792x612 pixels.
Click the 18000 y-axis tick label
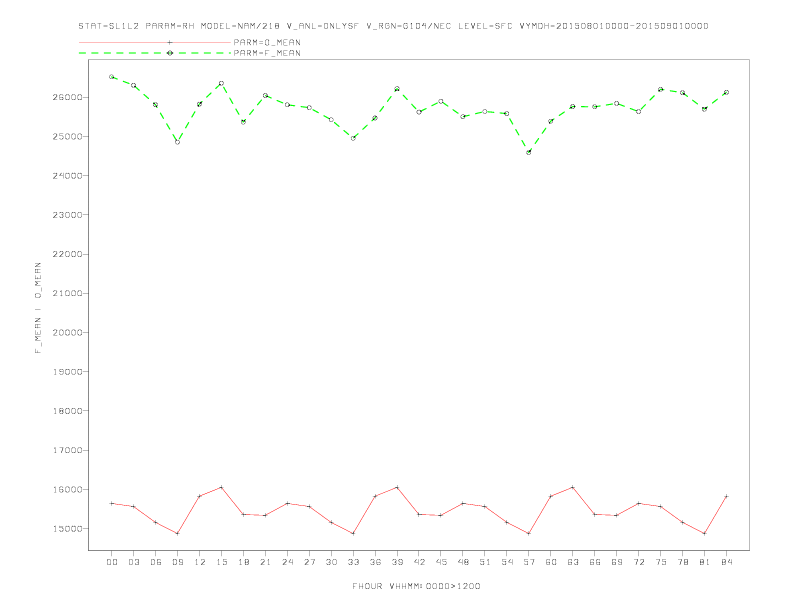(68, 411)
